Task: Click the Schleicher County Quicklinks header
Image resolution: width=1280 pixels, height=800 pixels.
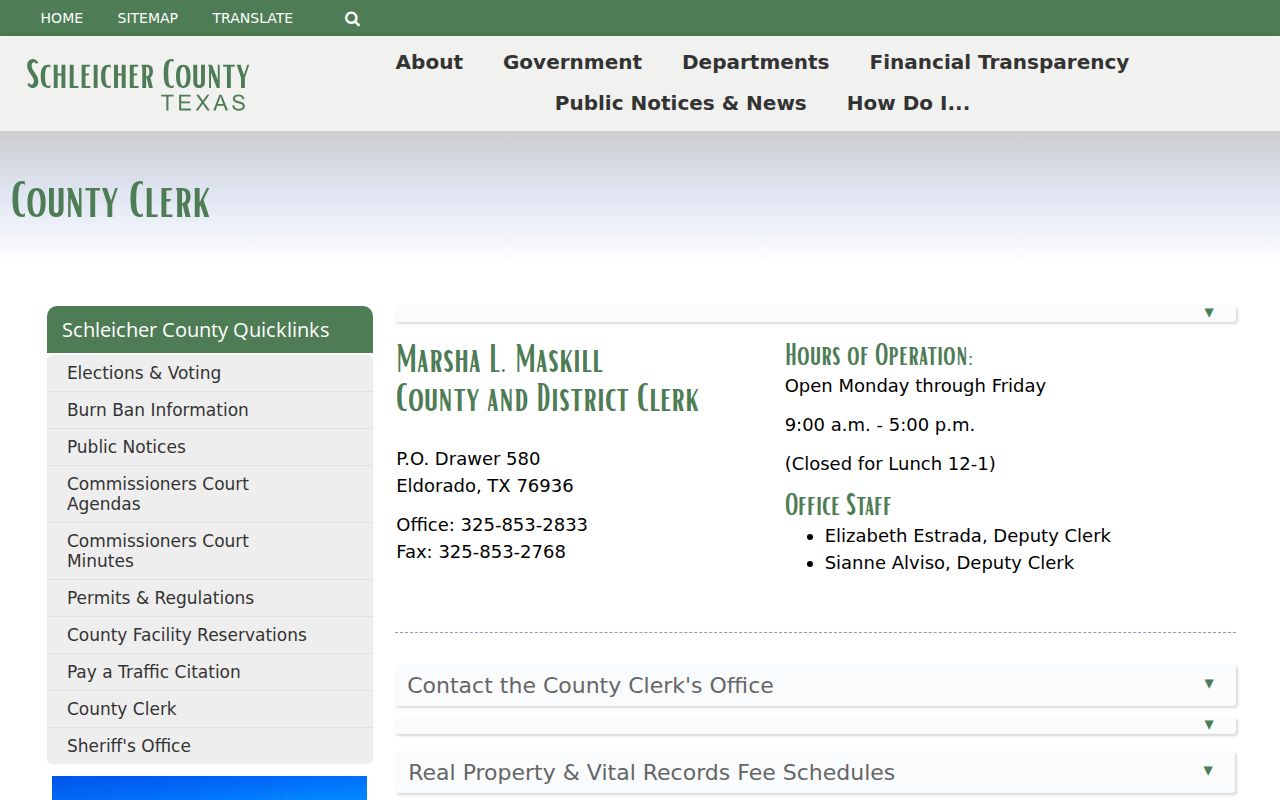Action: 210,330
